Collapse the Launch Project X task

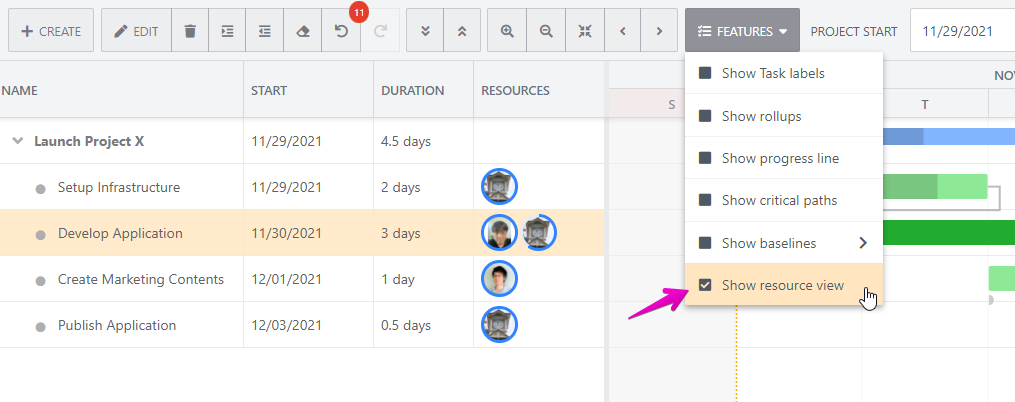point(17,142)
